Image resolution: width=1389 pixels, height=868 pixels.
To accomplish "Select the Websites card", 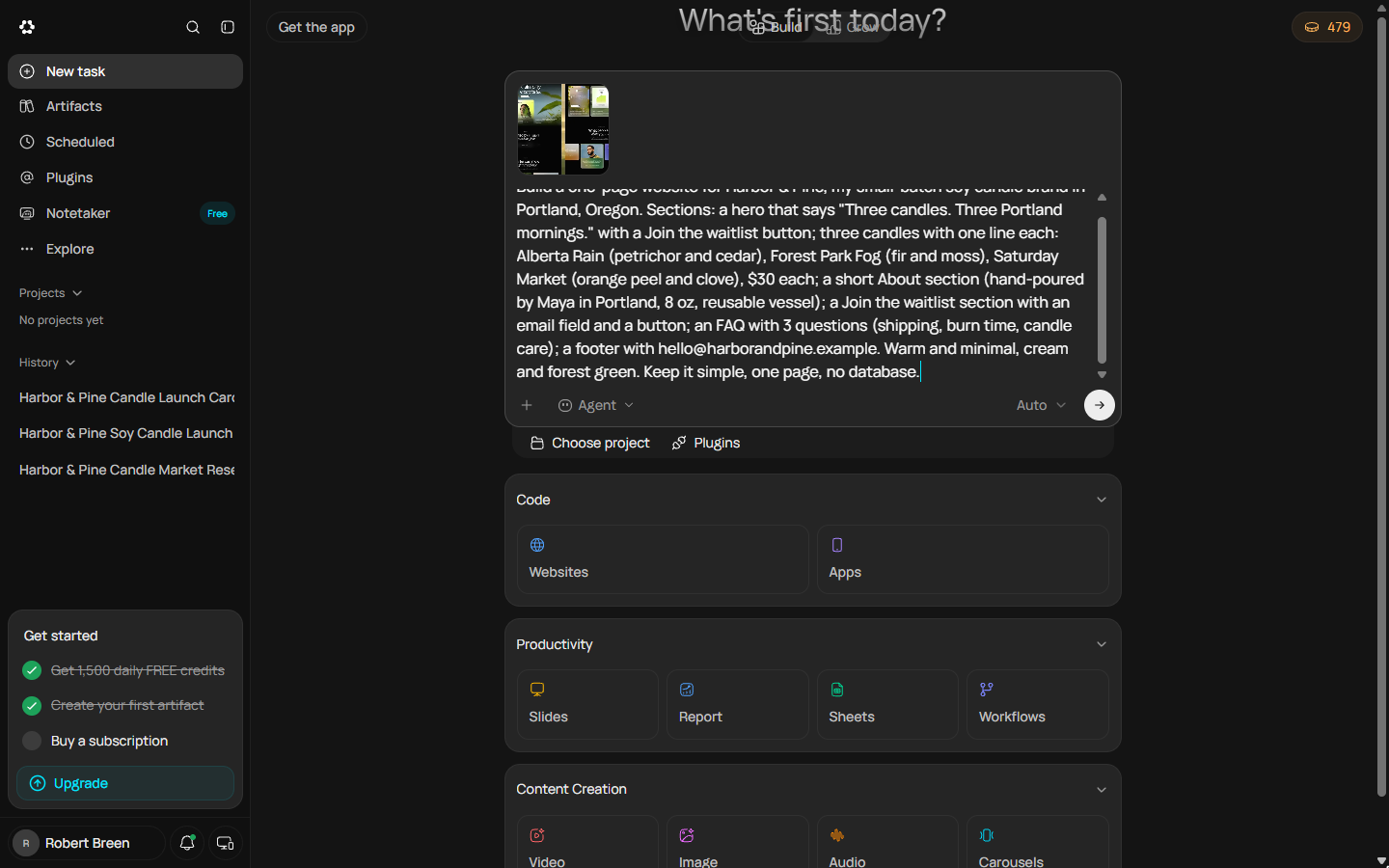I will click(663, 559).
